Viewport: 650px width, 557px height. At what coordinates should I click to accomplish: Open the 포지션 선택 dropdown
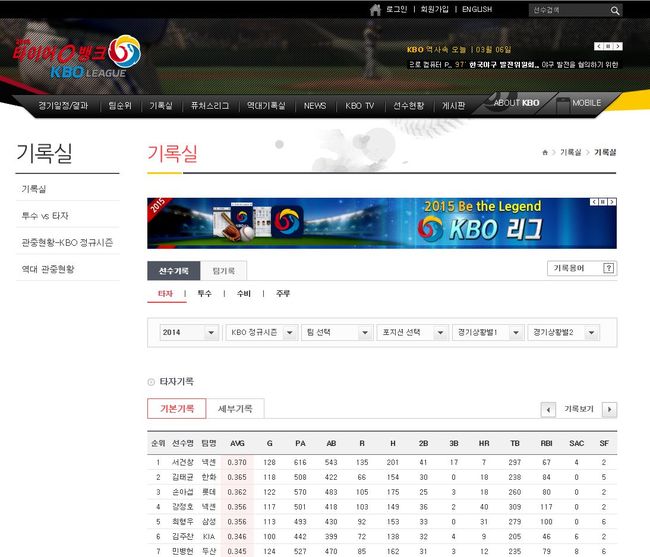(x=412, y=332)
